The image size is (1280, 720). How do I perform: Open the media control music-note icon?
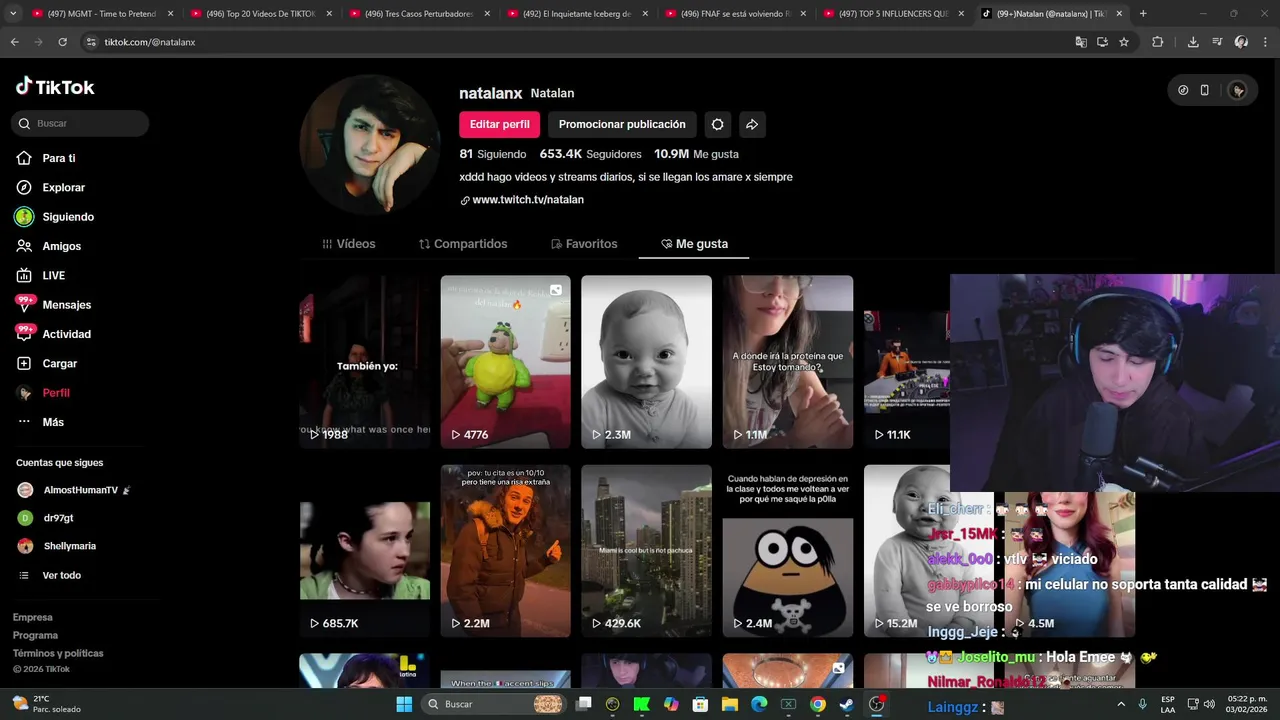pyautogui.click(x=1217, y=42)
